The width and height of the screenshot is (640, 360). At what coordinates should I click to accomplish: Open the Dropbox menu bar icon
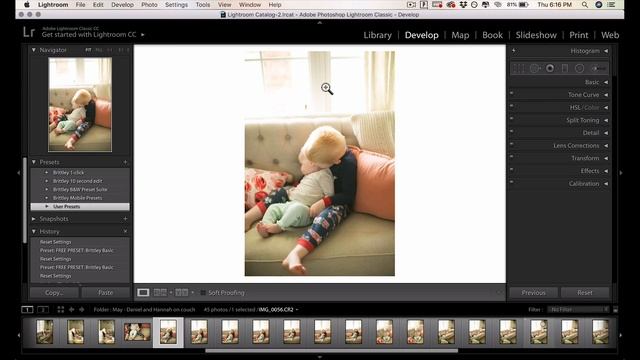coord(463,5)
